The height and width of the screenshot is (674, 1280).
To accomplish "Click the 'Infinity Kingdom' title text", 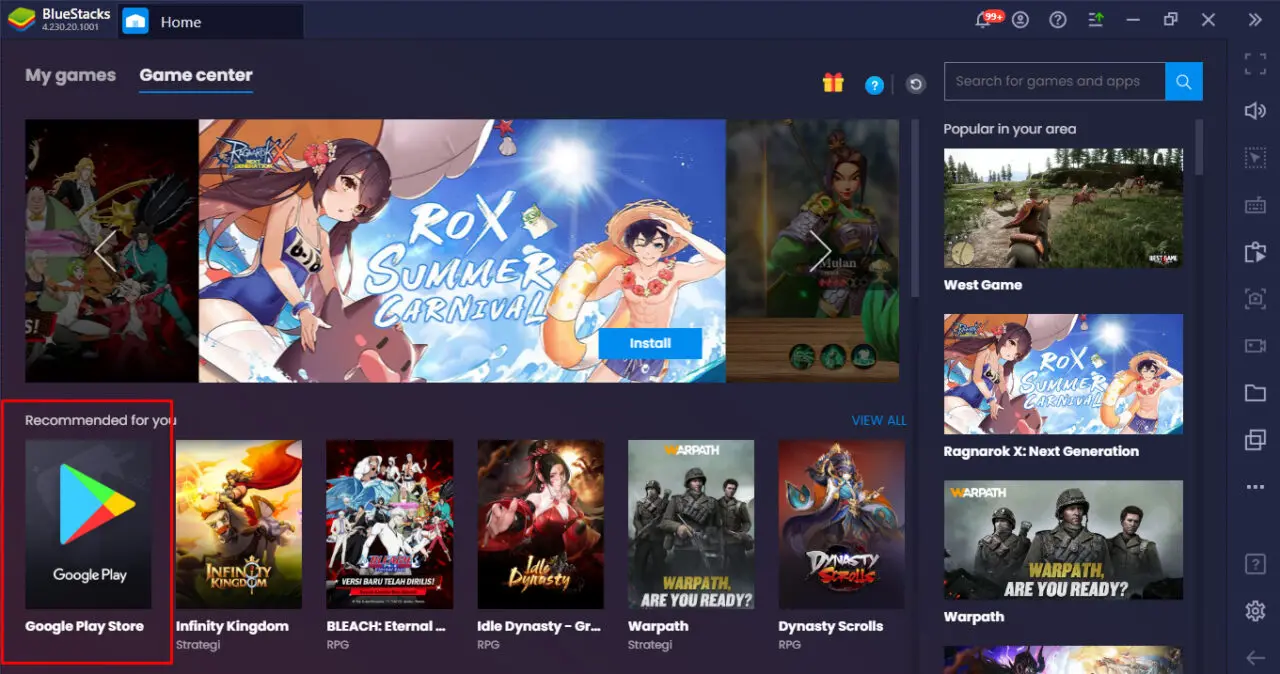I will click(x=232, y=626).
